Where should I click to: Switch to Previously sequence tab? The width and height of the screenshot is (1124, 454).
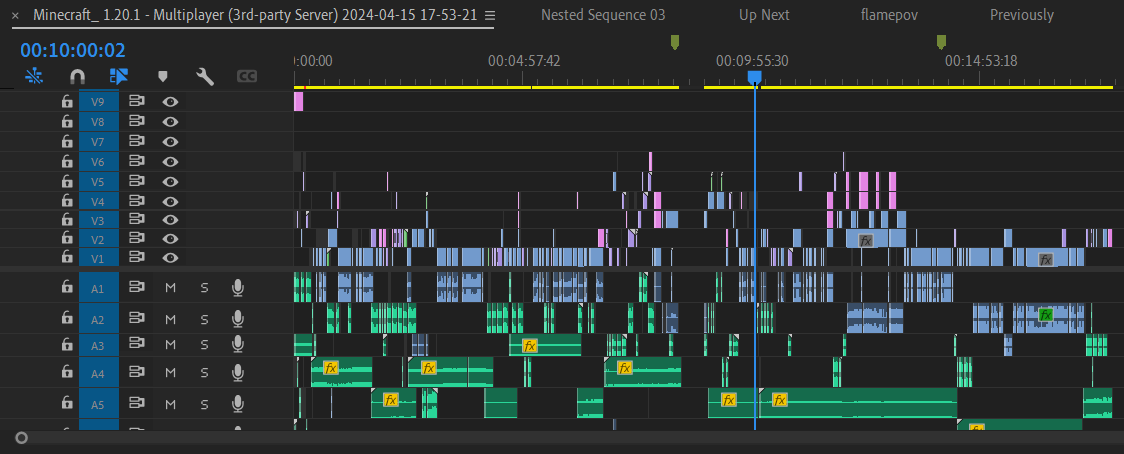tap(1021, 15)
